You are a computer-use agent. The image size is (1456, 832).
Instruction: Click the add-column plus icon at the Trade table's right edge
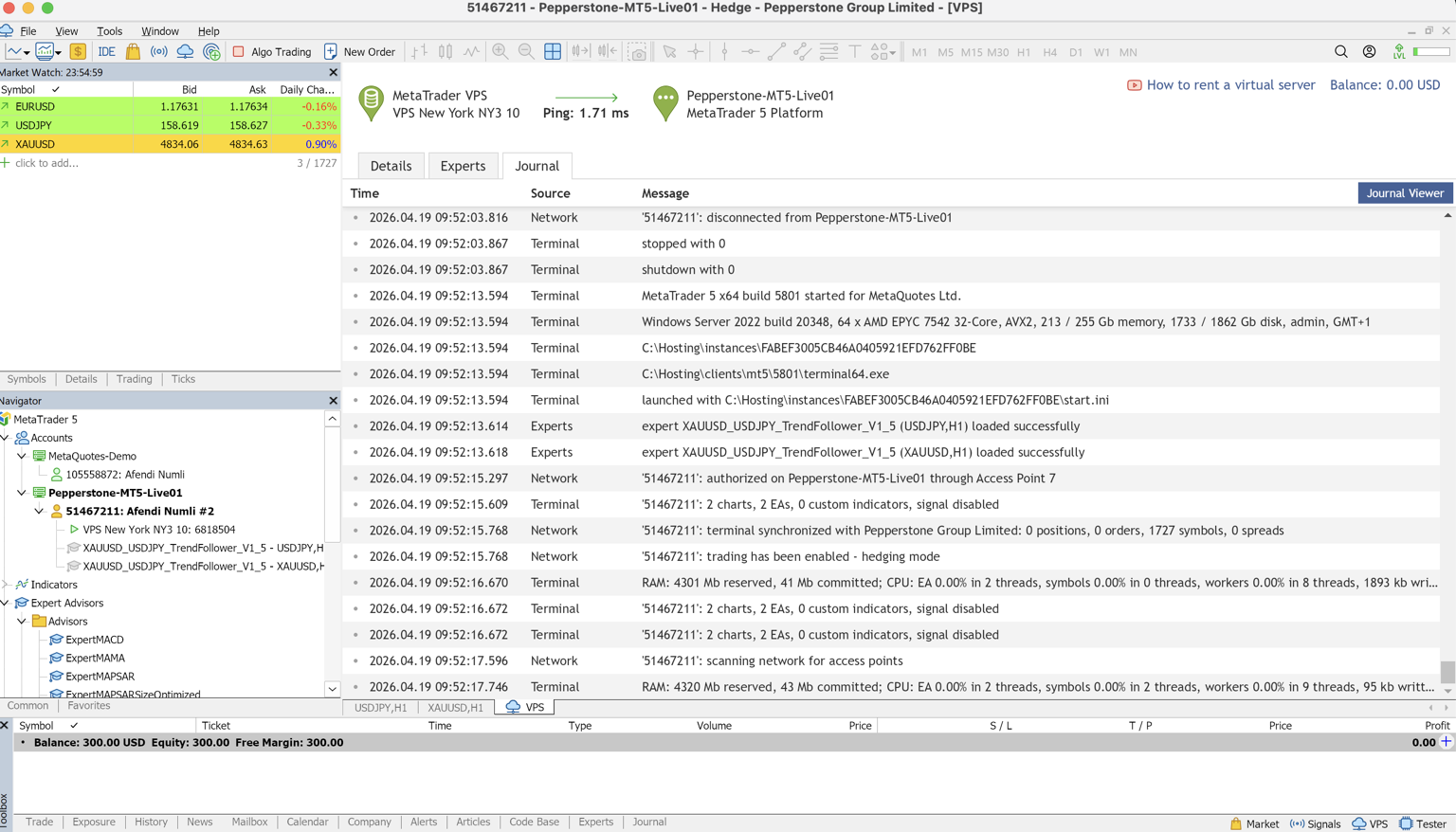1447,742
